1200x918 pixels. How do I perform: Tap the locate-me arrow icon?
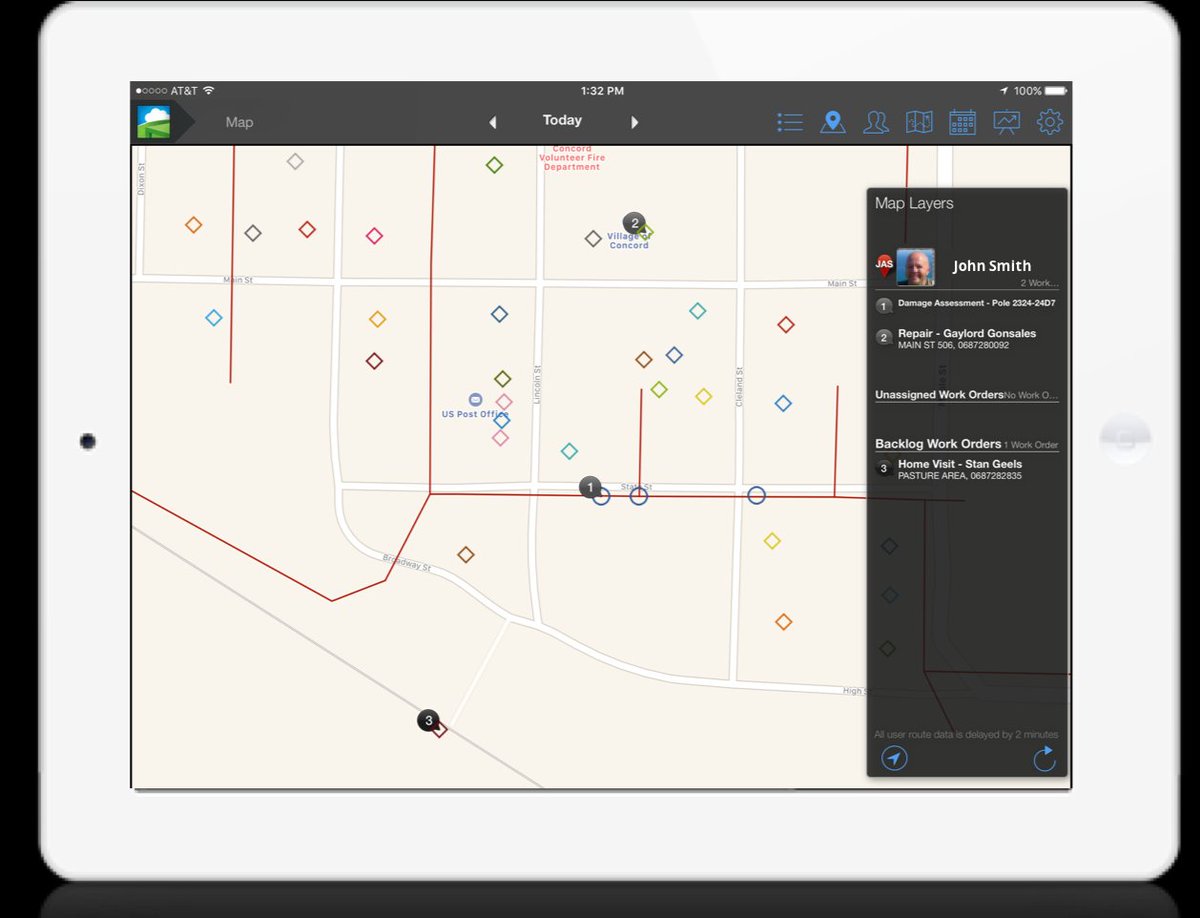pyautogui.click(x=894, y=759)
